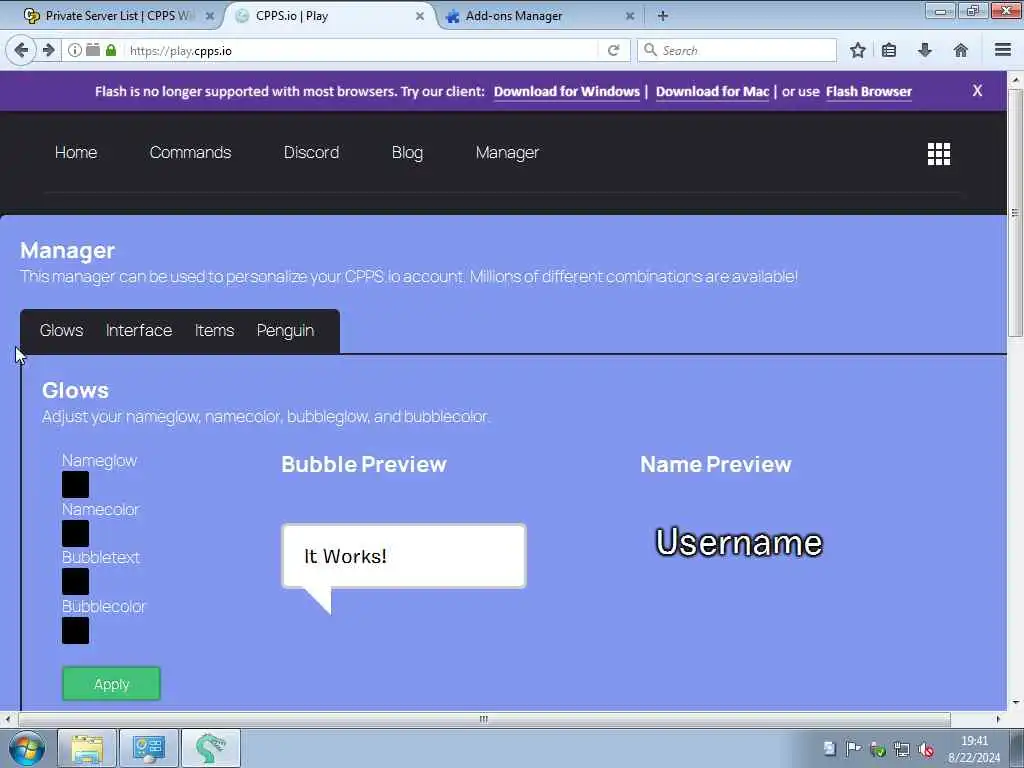This screenshot has width=1024, height=768.
Task: Bookmark this page with the star icon
Action: [x=857, y=50]
